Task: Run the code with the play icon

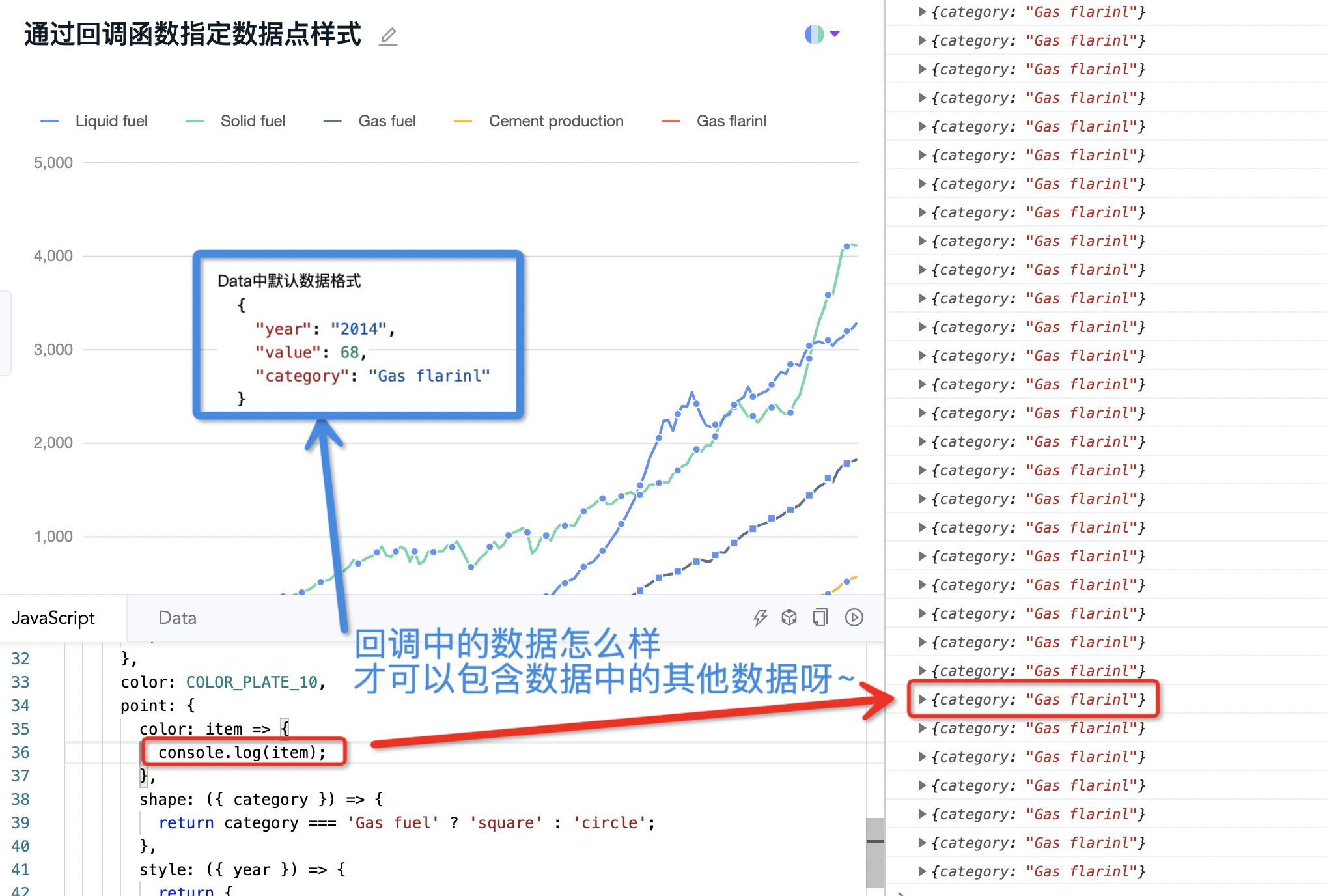Action: tap(854, 617)
